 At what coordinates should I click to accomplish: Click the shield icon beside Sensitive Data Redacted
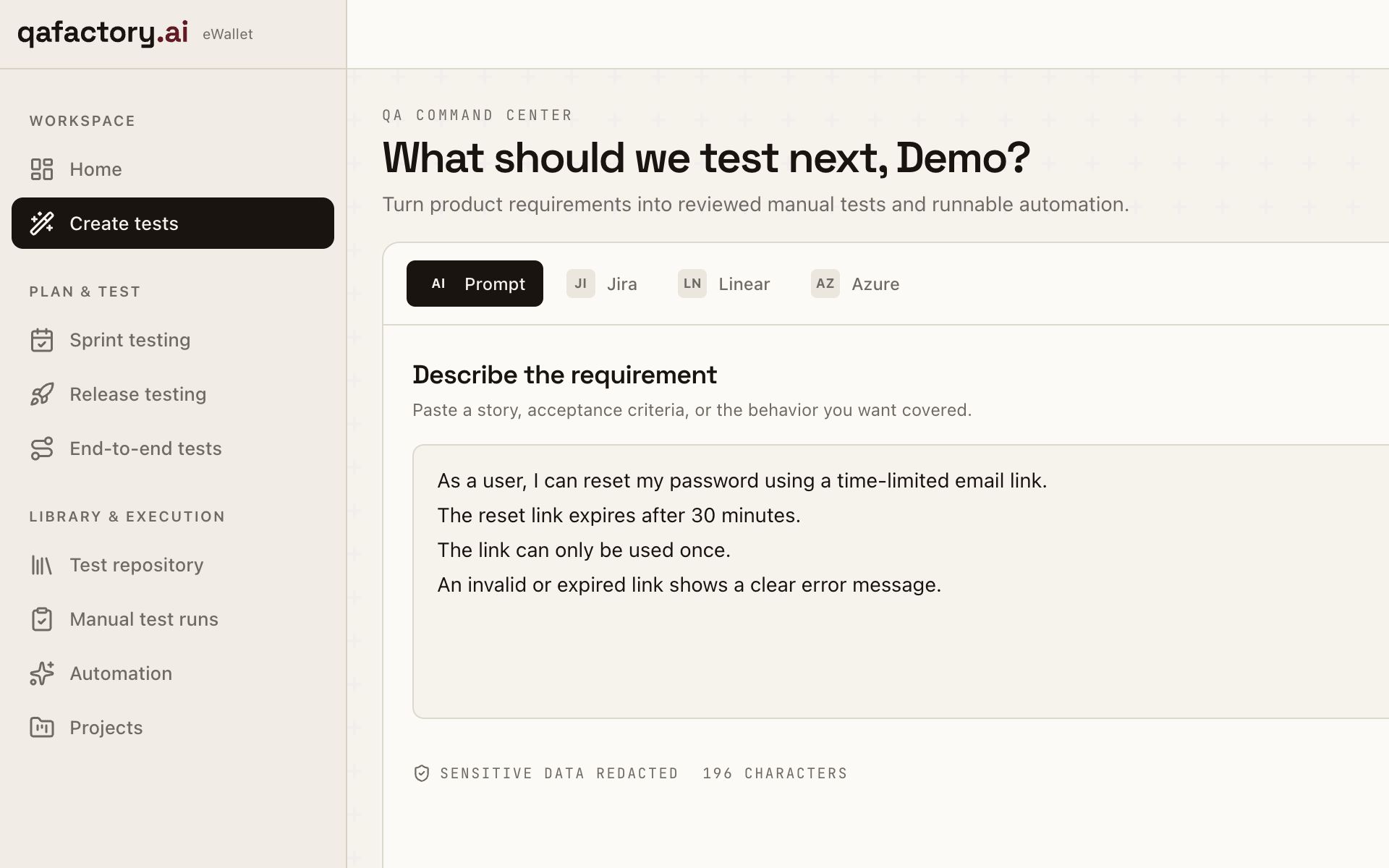(x=422, y=773)
